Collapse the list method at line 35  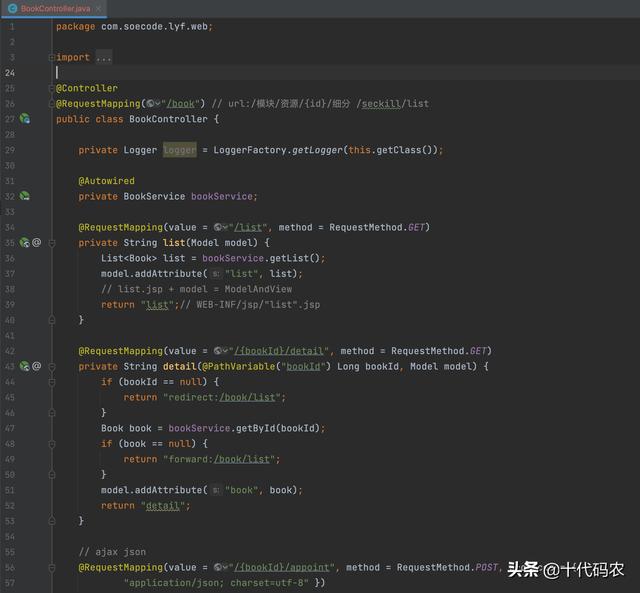pyautogui.click(x=52, y=243)
